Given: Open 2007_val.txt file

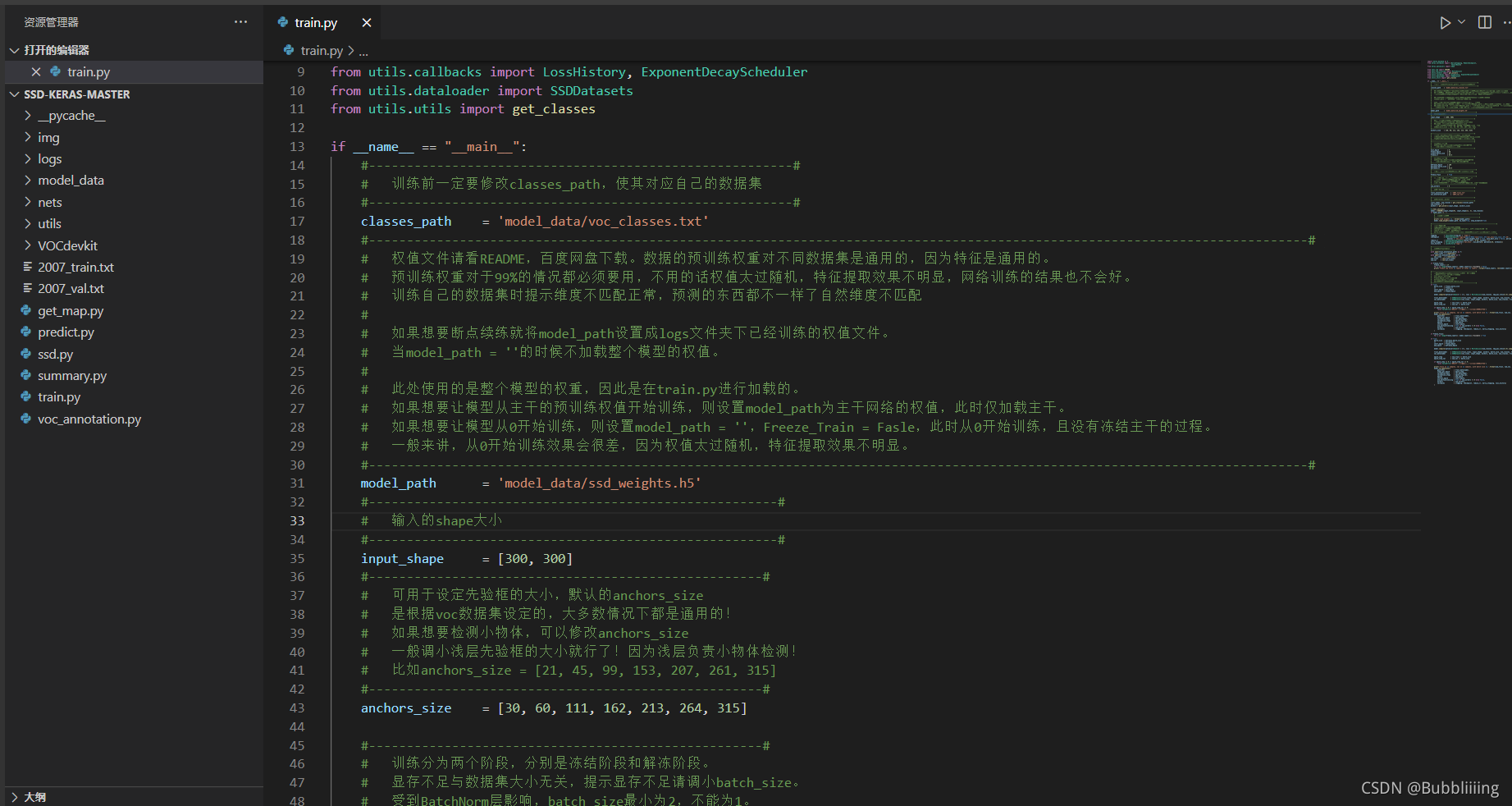Looking at the screenshot, I should click(134, 289).
